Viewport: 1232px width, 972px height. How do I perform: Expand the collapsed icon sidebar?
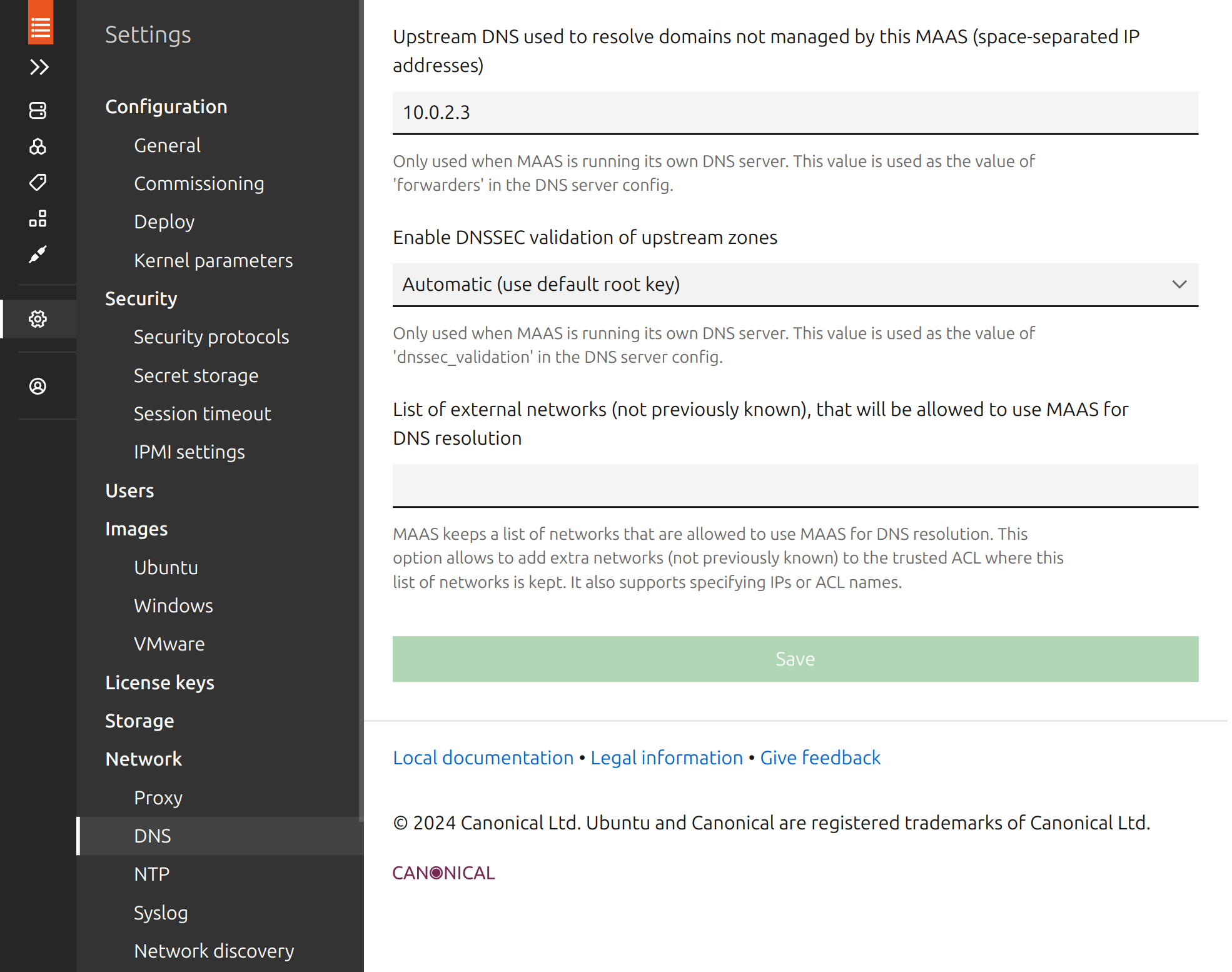[x=39, y=66]
